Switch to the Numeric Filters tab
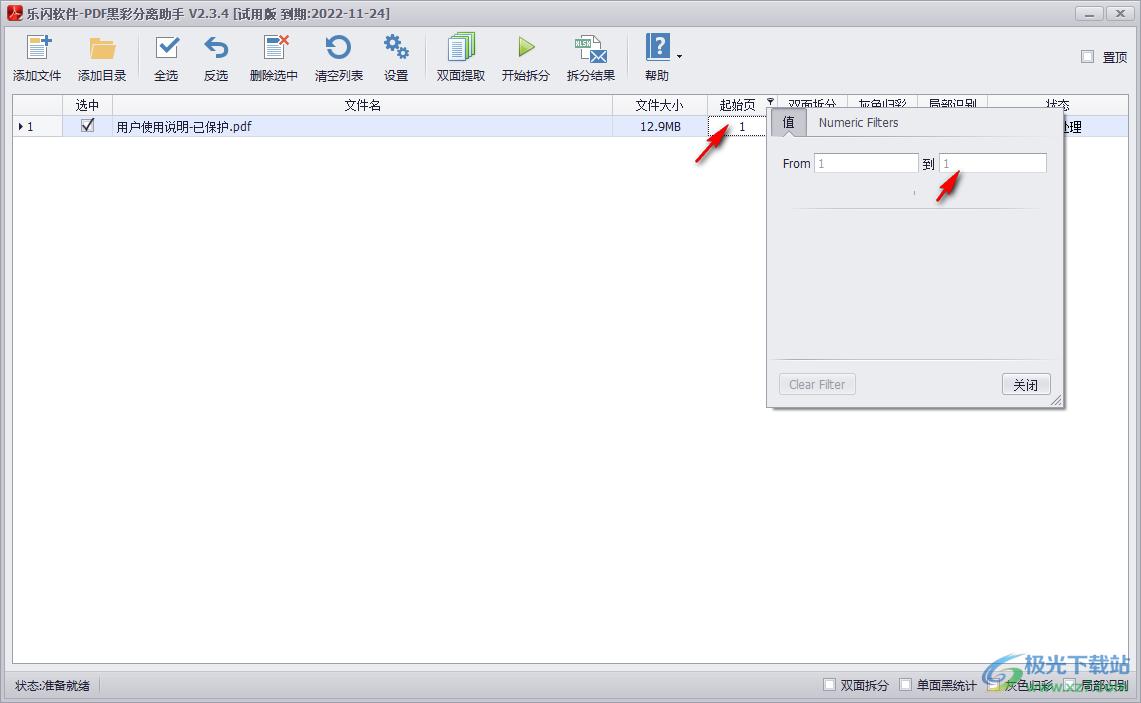 [858, 123]
